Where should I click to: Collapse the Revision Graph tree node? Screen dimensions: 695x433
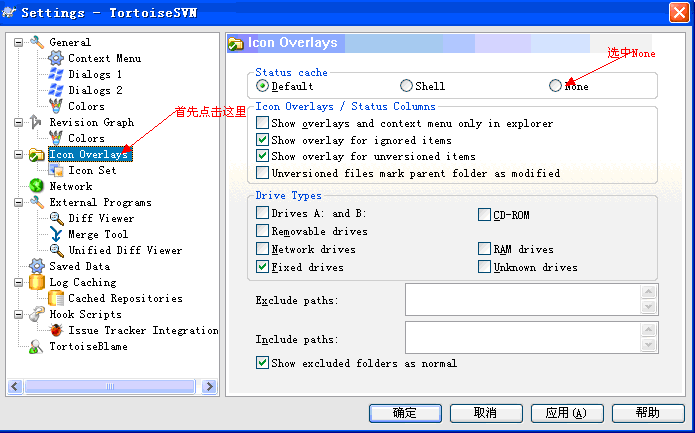coord(19,122)
